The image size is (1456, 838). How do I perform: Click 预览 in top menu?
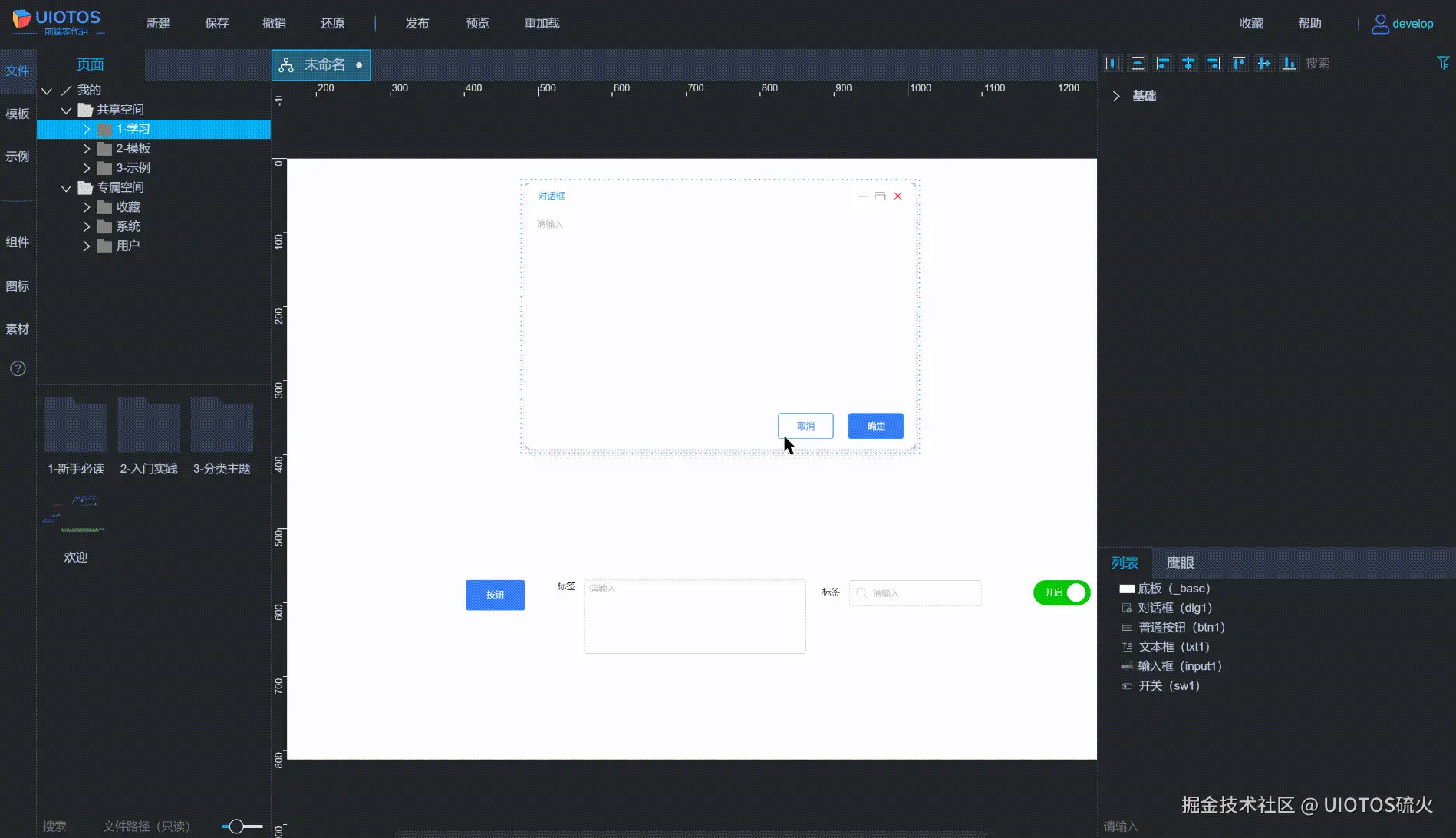click(x=477, y=24)
